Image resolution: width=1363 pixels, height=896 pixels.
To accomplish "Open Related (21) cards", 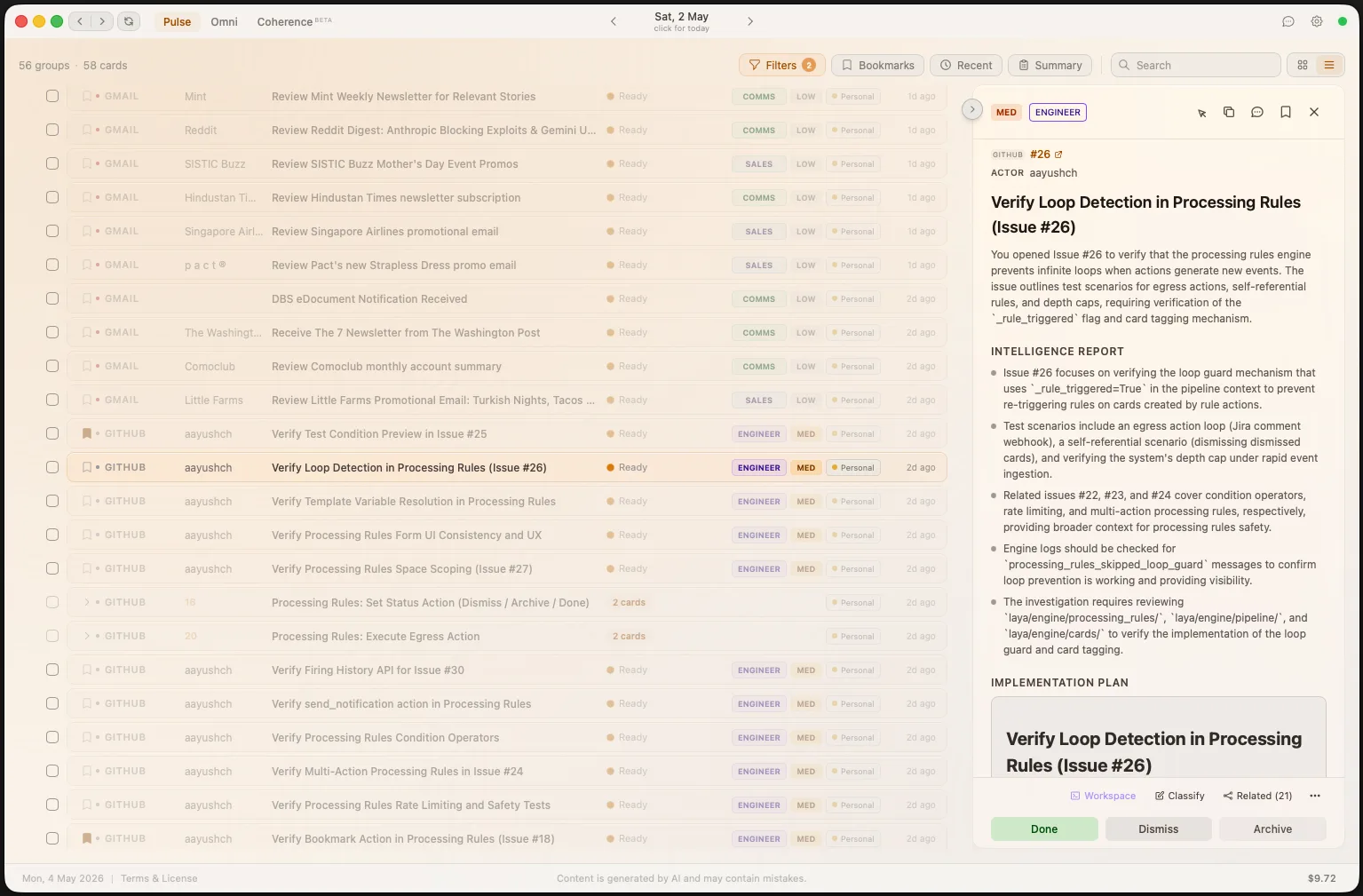I will click(x=1257, y=796).
